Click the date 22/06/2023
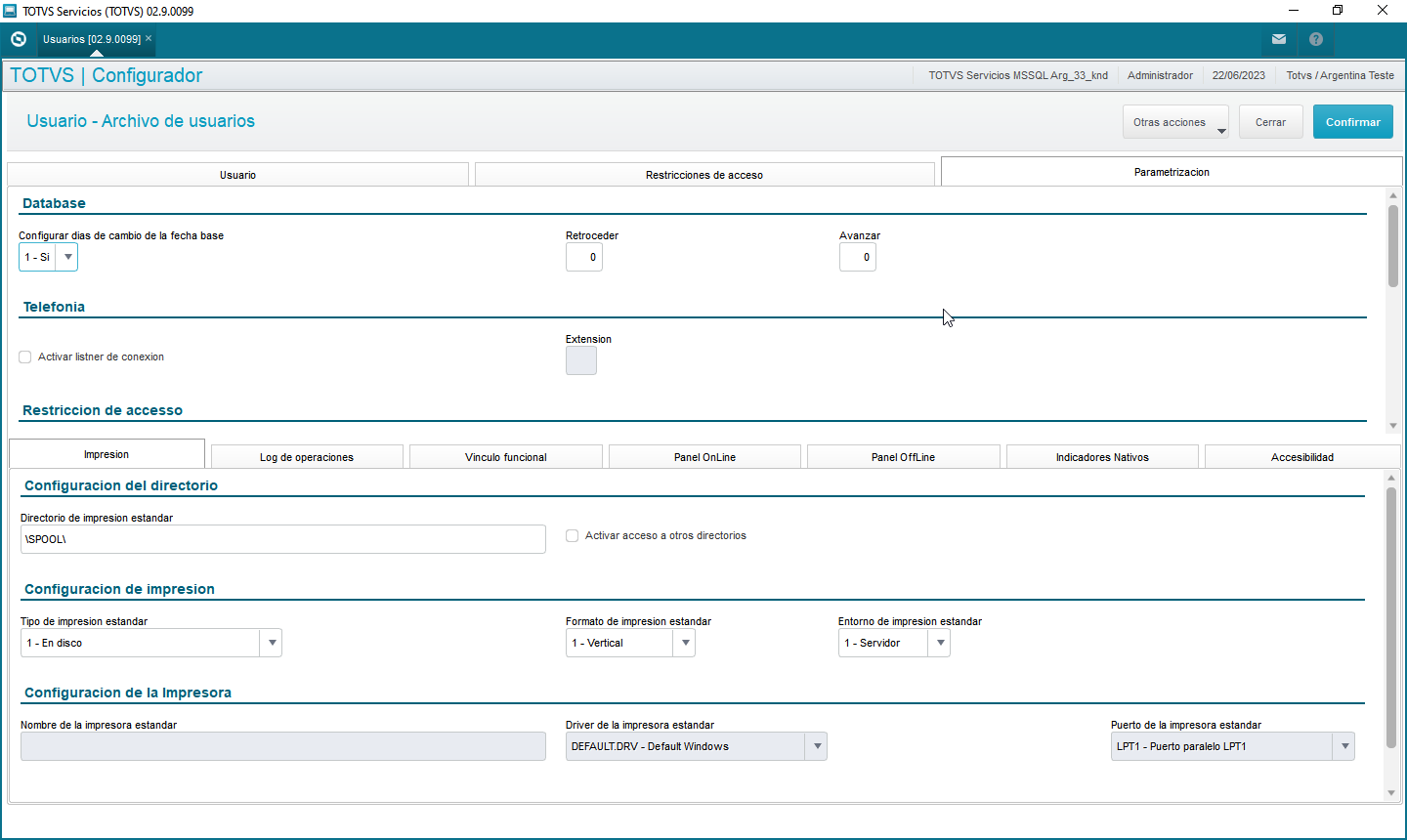1407x840 pixels. point(1239,75)
